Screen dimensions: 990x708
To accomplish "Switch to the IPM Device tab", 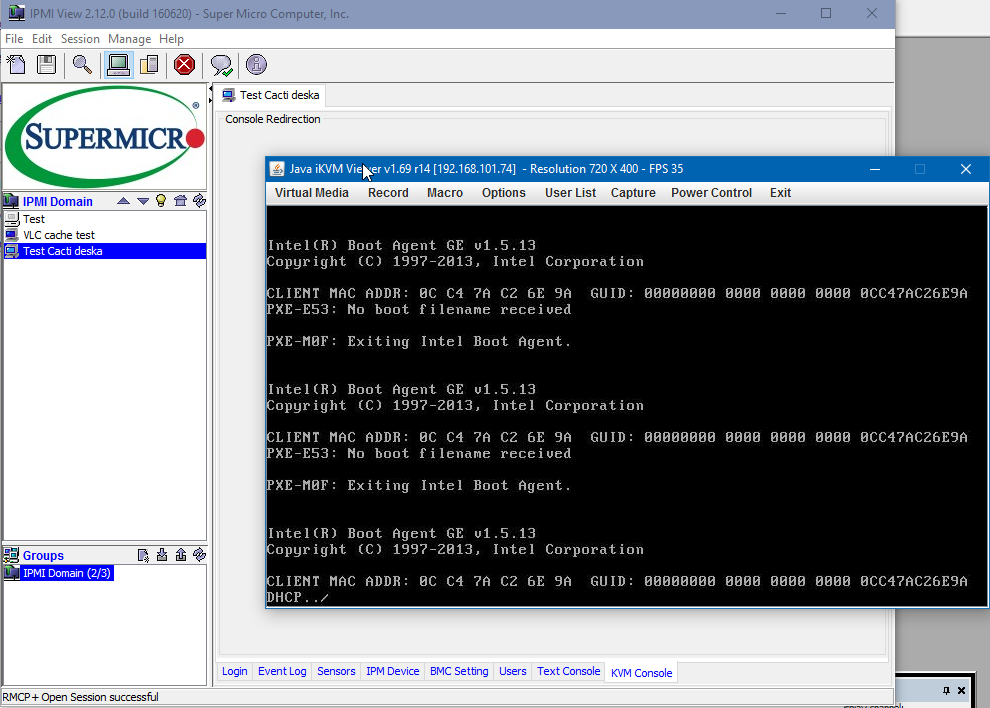I will [x=393, y=671].
